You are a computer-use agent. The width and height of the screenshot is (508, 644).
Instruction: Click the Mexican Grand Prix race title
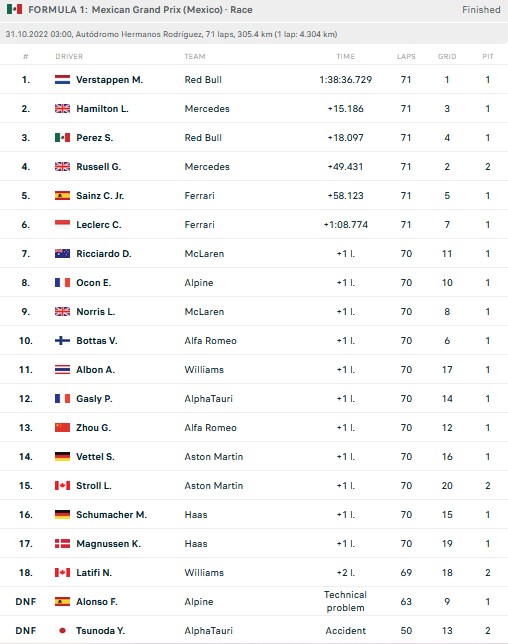point(140,9)
